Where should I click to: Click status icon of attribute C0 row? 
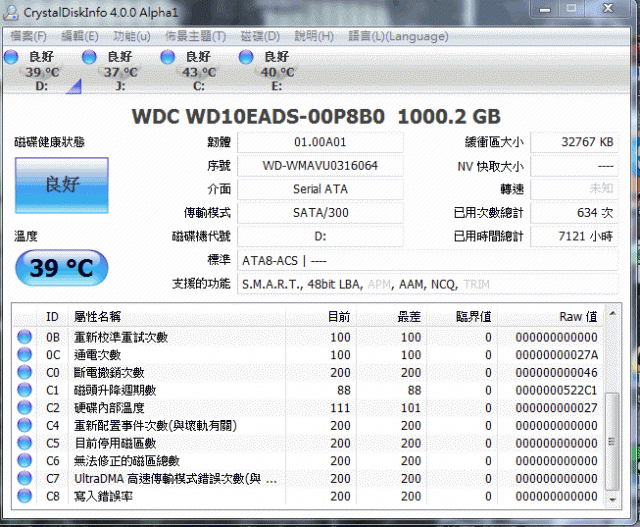click(24, 372)
